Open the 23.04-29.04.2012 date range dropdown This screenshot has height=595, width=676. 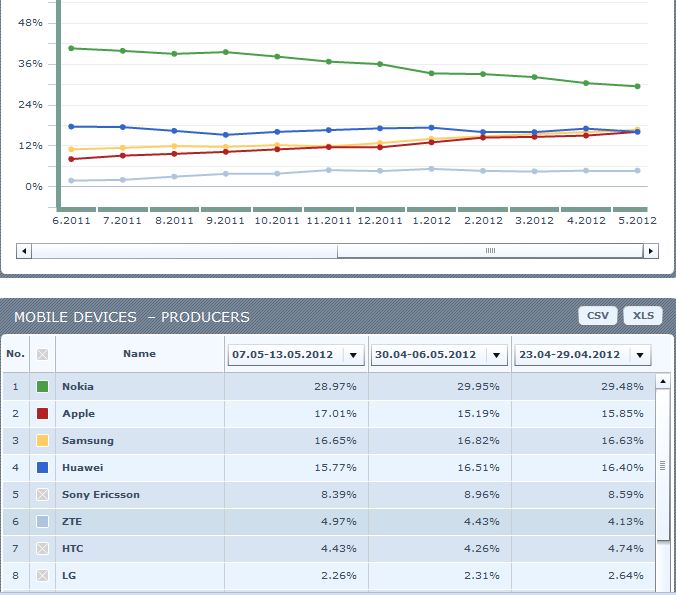(640, 355)
